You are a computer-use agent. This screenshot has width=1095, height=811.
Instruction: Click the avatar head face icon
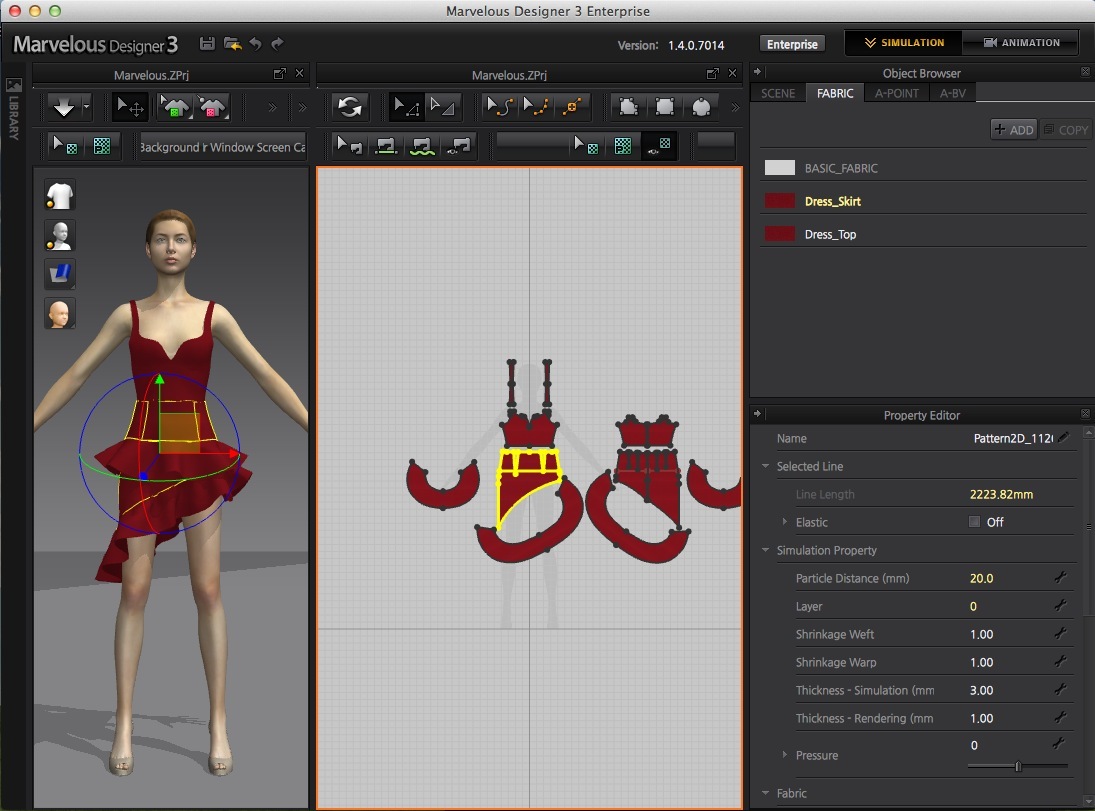tap(60, 314)
